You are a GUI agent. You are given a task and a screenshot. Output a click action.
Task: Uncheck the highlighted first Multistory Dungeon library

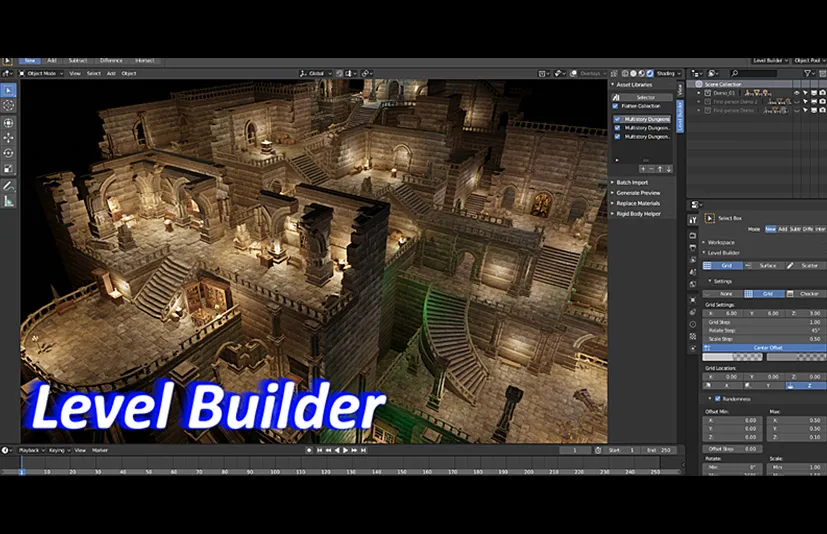click(x=618, y=119)
